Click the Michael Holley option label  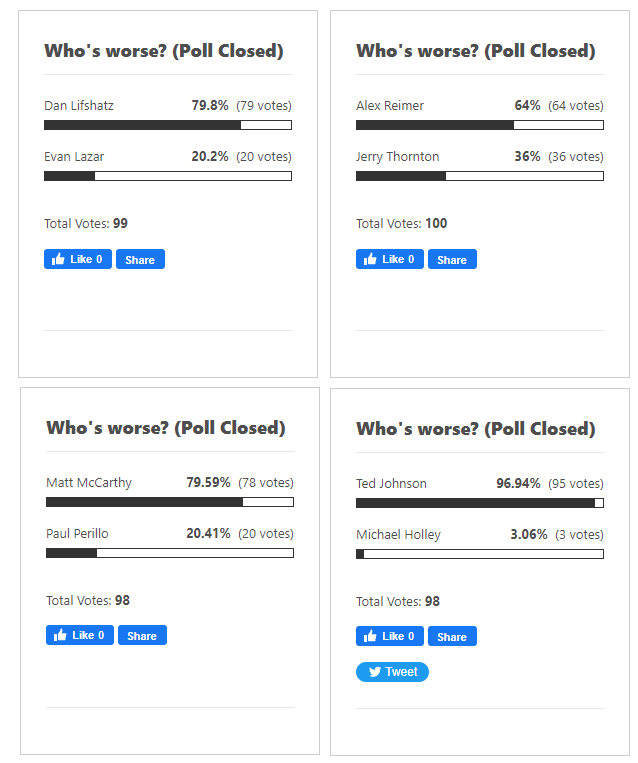[x=398, y=535]
